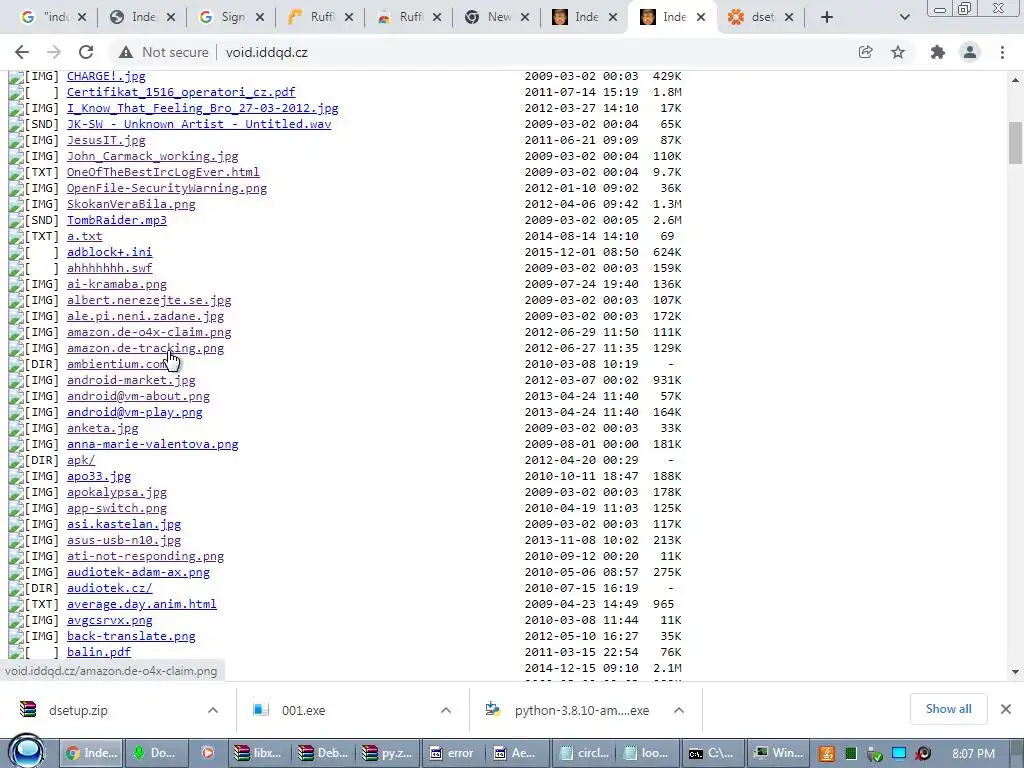This screenshot has width=1024, height=768.
Task: Open the Do... taskbar item
Action: point(155,753)
